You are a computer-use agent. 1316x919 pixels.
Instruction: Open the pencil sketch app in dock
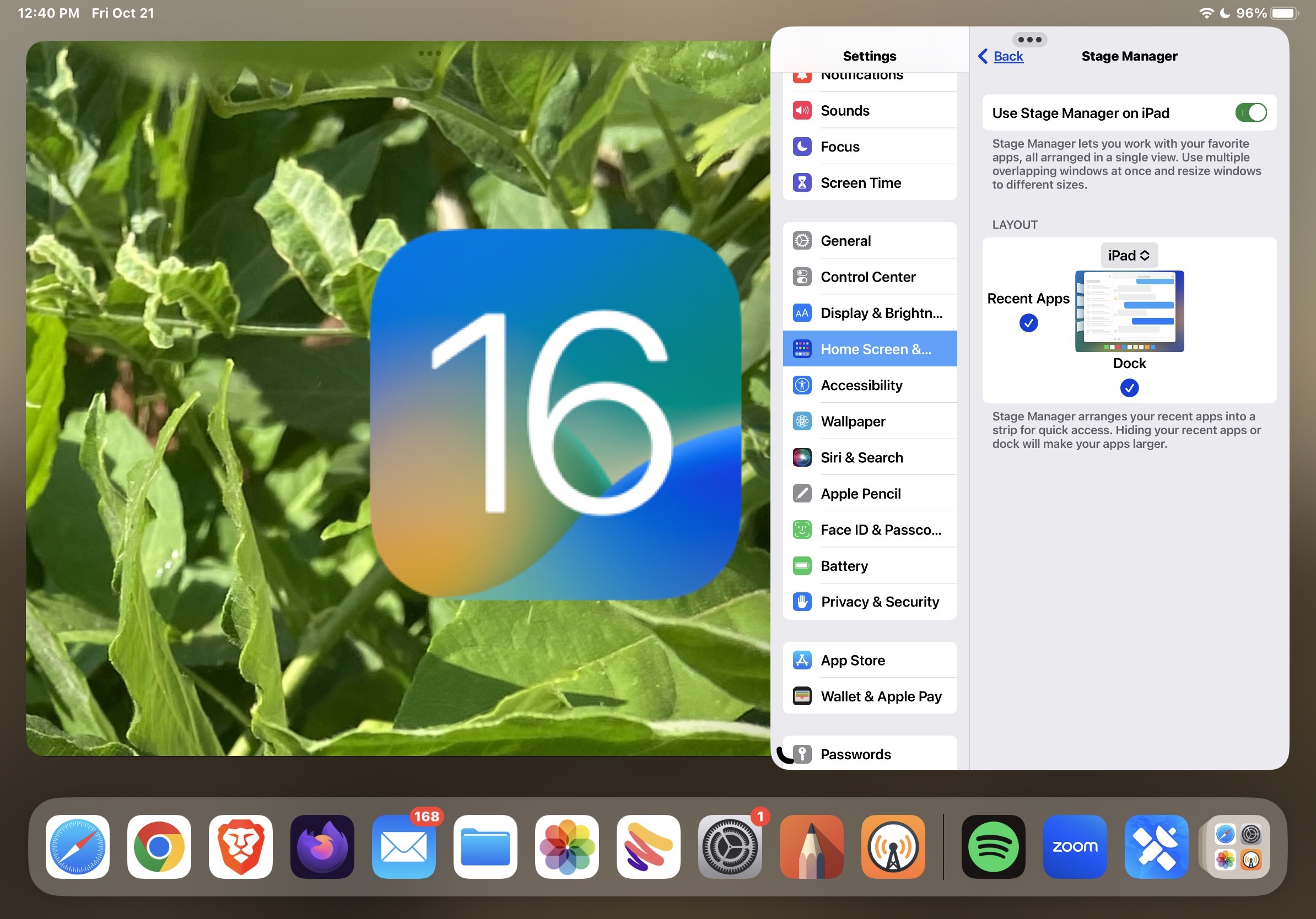812,846
